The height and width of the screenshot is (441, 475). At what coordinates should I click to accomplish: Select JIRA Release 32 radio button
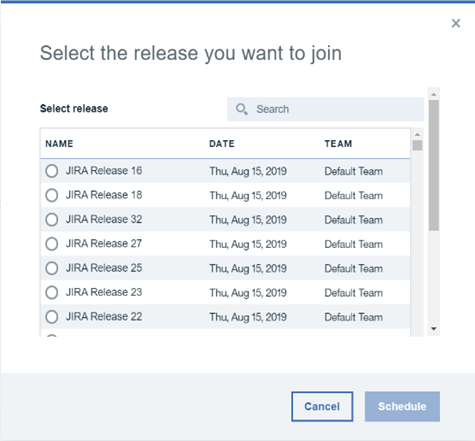(x=52, y=219)
